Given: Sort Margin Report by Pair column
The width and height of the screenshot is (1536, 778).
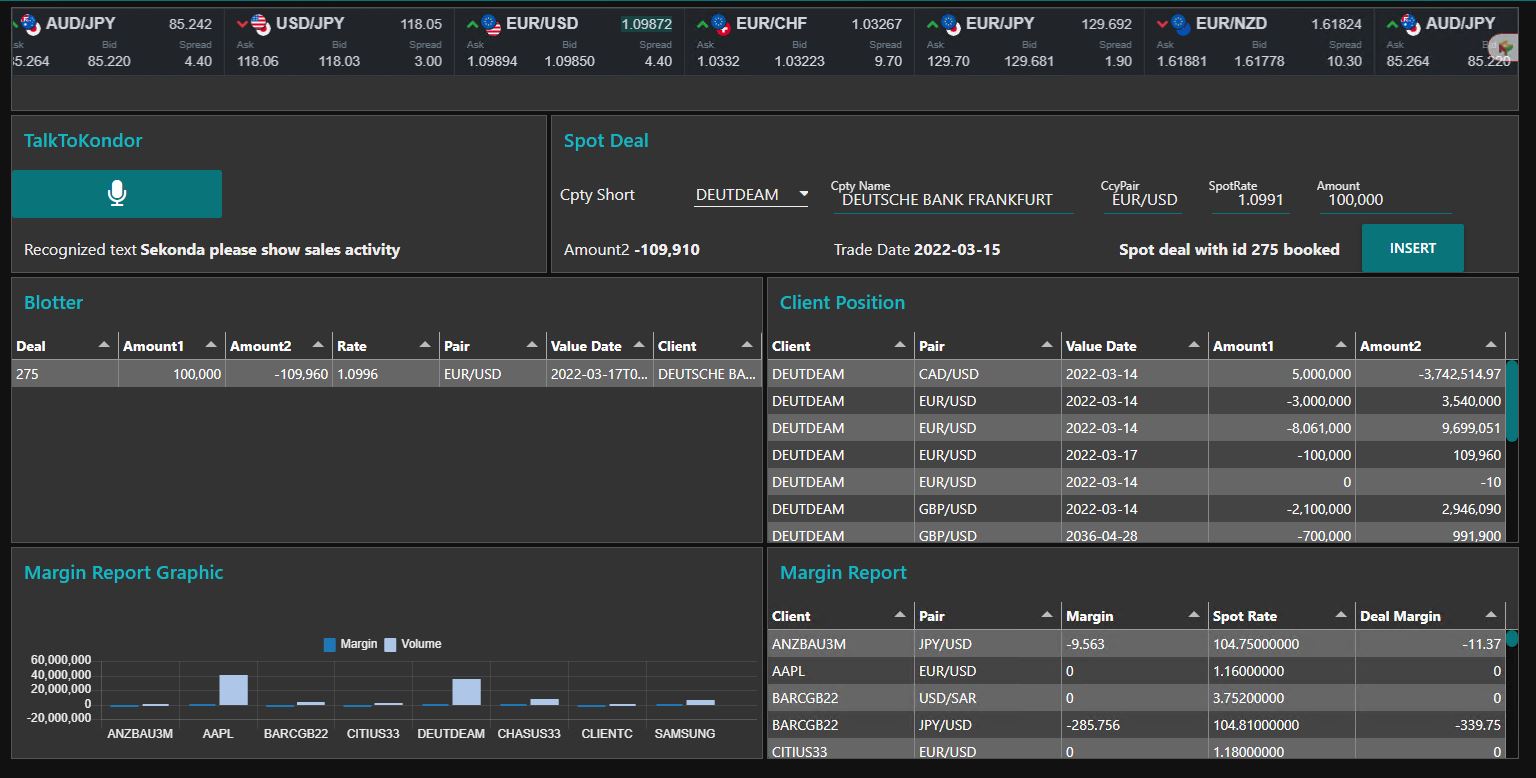Looking at the screenshot, I should click(987, 616).
